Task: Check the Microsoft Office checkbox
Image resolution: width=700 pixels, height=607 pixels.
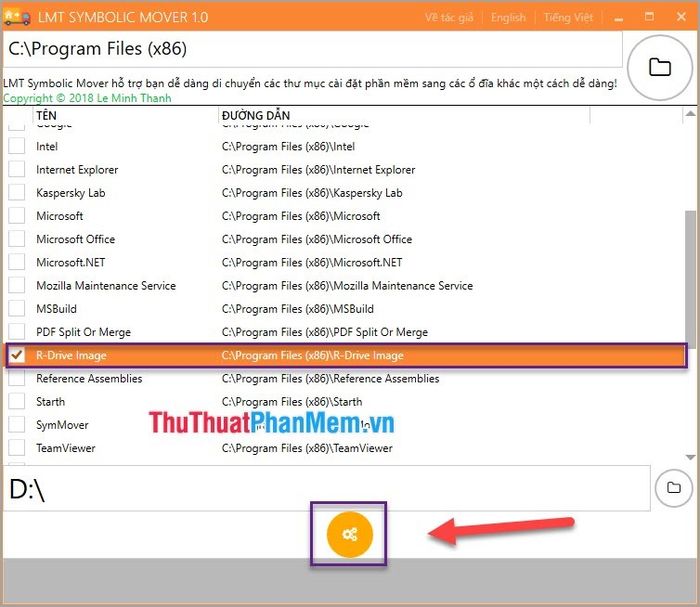Action: [x=17, y=239]
